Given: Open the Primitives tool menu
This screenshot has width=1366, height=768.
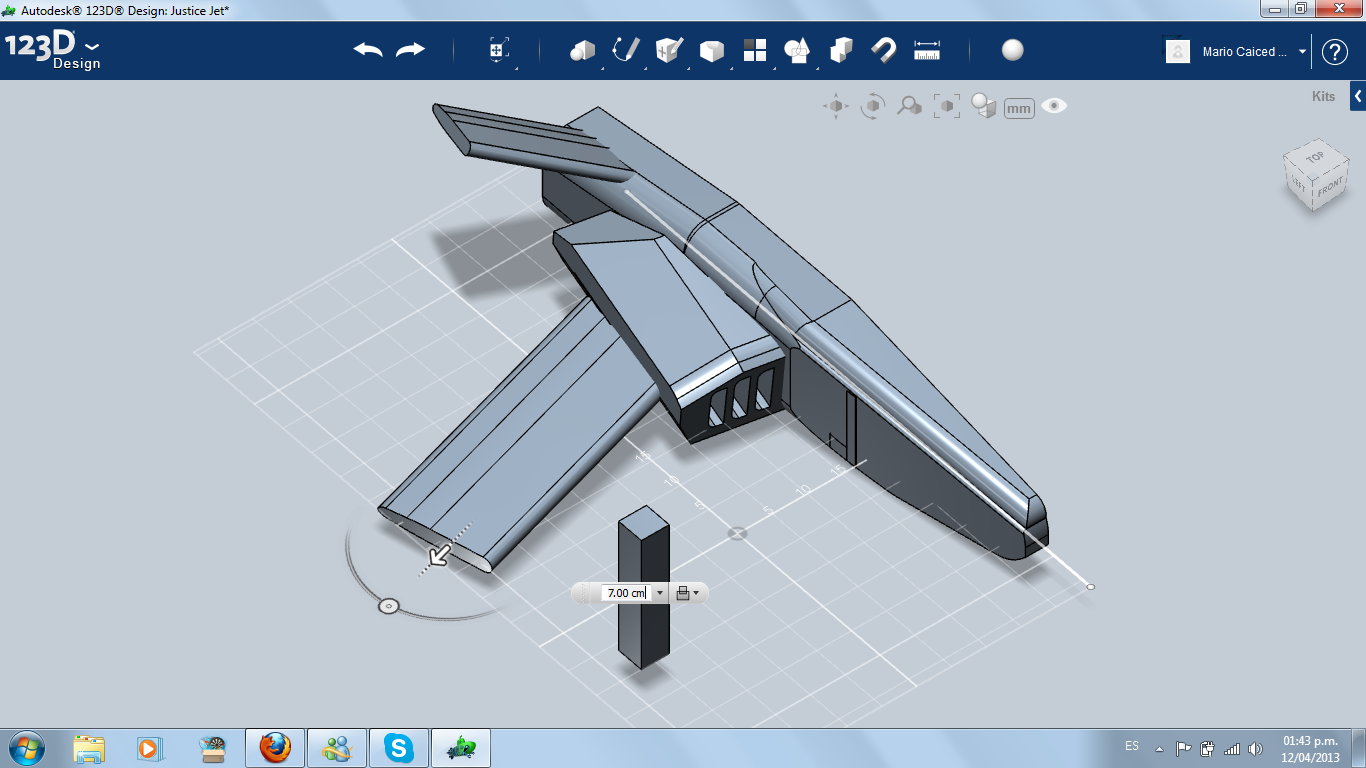Looking at the screenshot, I should pyautogui.click(x=582, y=50).
